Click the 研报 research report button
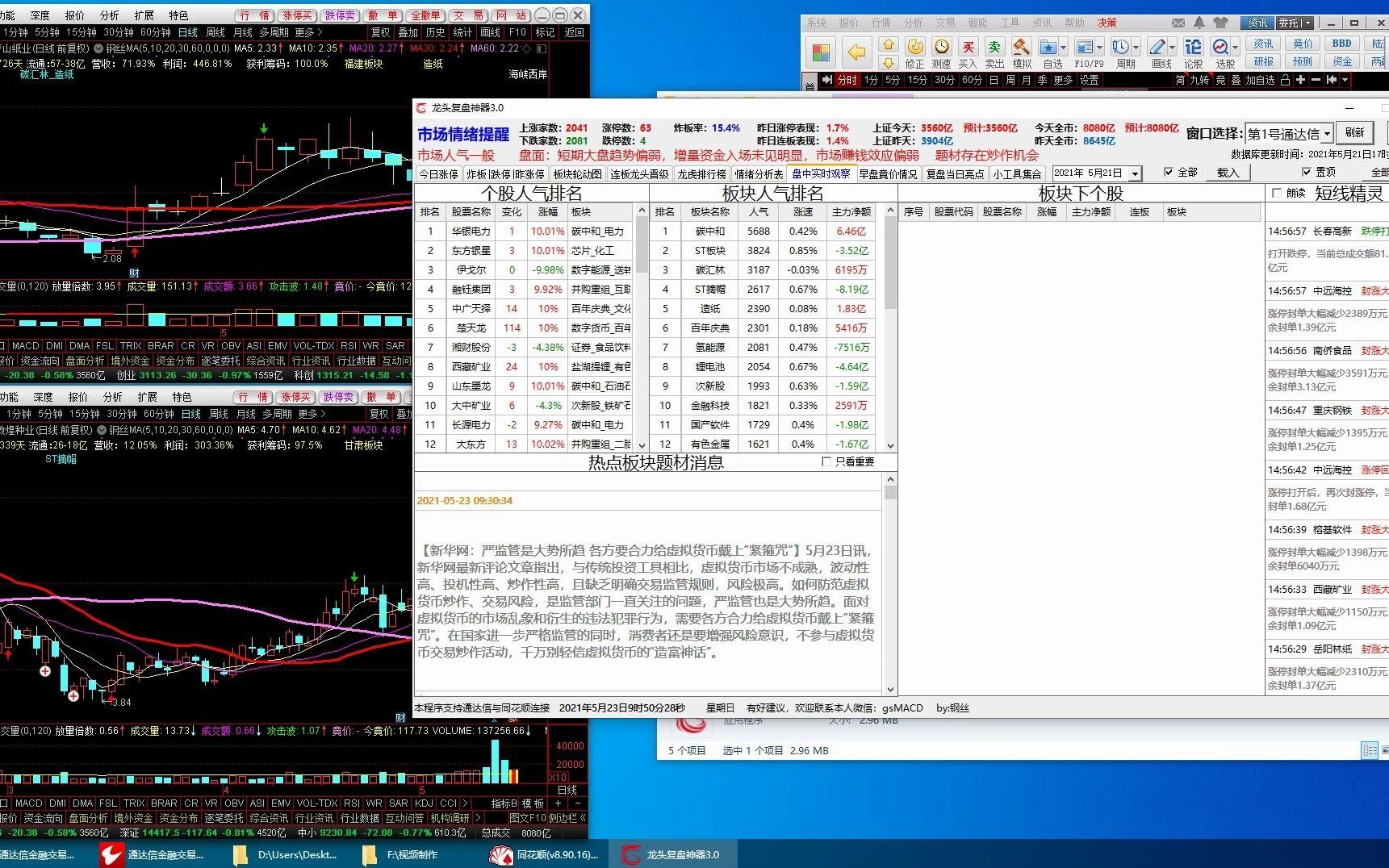 pyautogui.click(x=1263, y=62)
